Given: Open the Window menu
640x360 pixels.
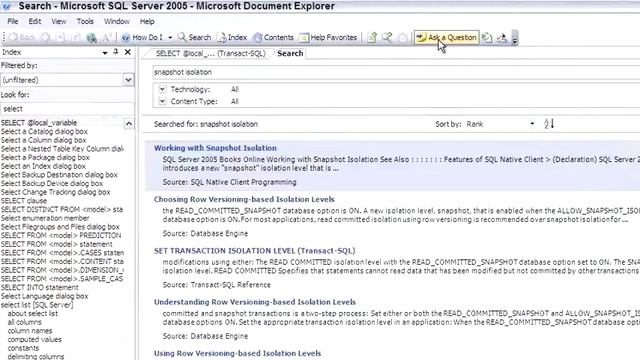Looking at the screenshot, I should [x=116, y=21].
